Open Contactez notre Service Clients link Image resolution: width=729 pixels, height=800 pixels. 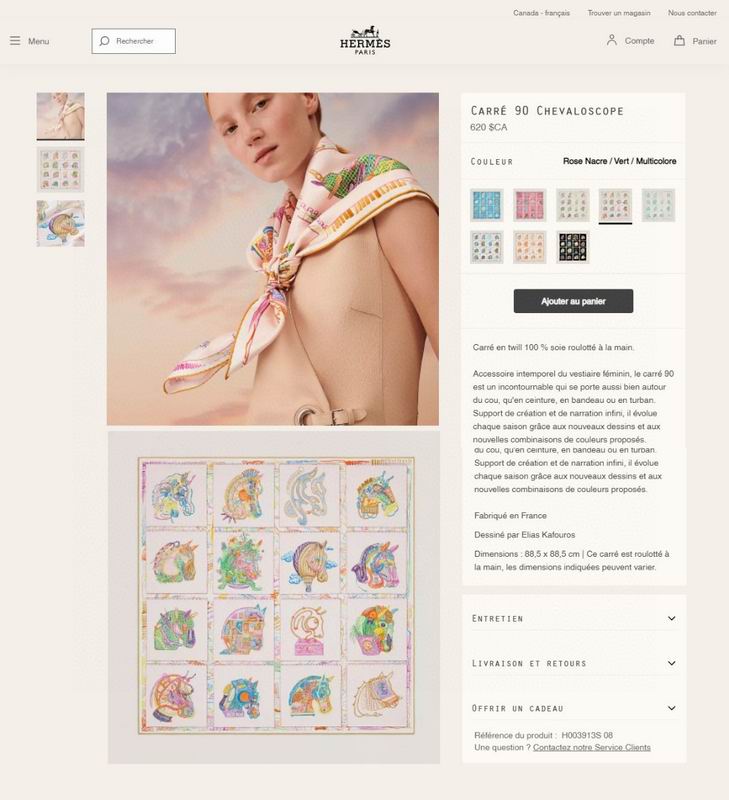click(592, 747)
